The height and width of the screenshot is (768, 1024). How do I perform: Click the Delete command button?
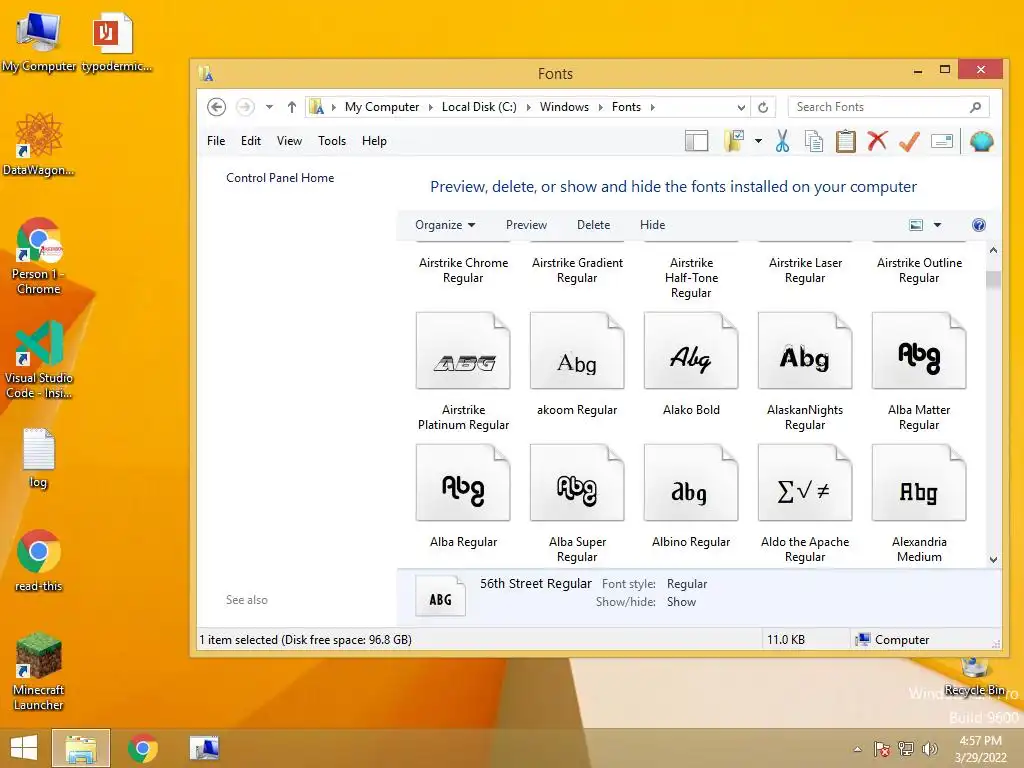pyautogui.click(x=594, y=225)
